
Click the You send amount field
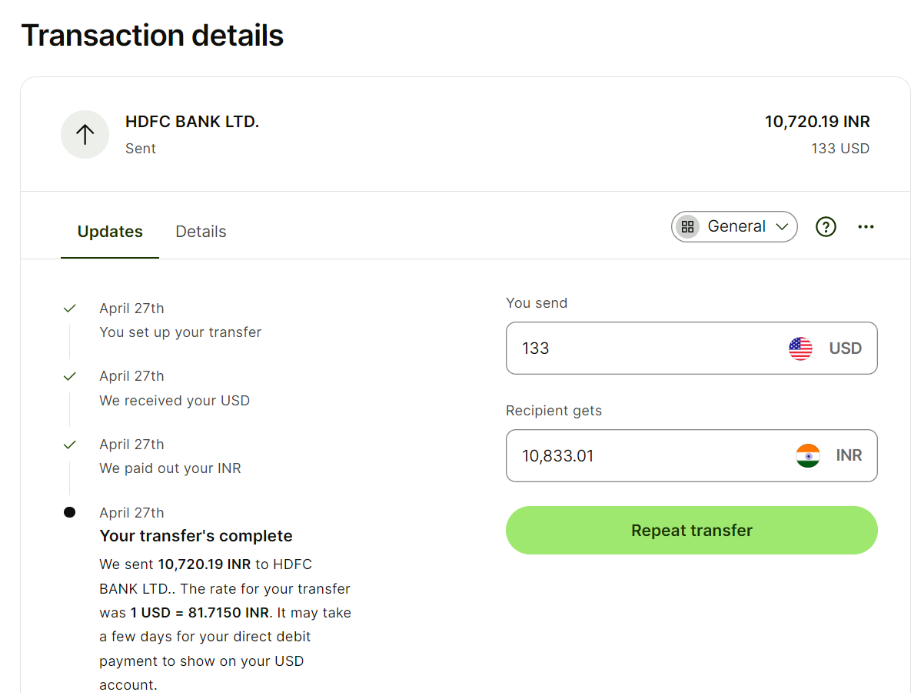coord(692,348)
